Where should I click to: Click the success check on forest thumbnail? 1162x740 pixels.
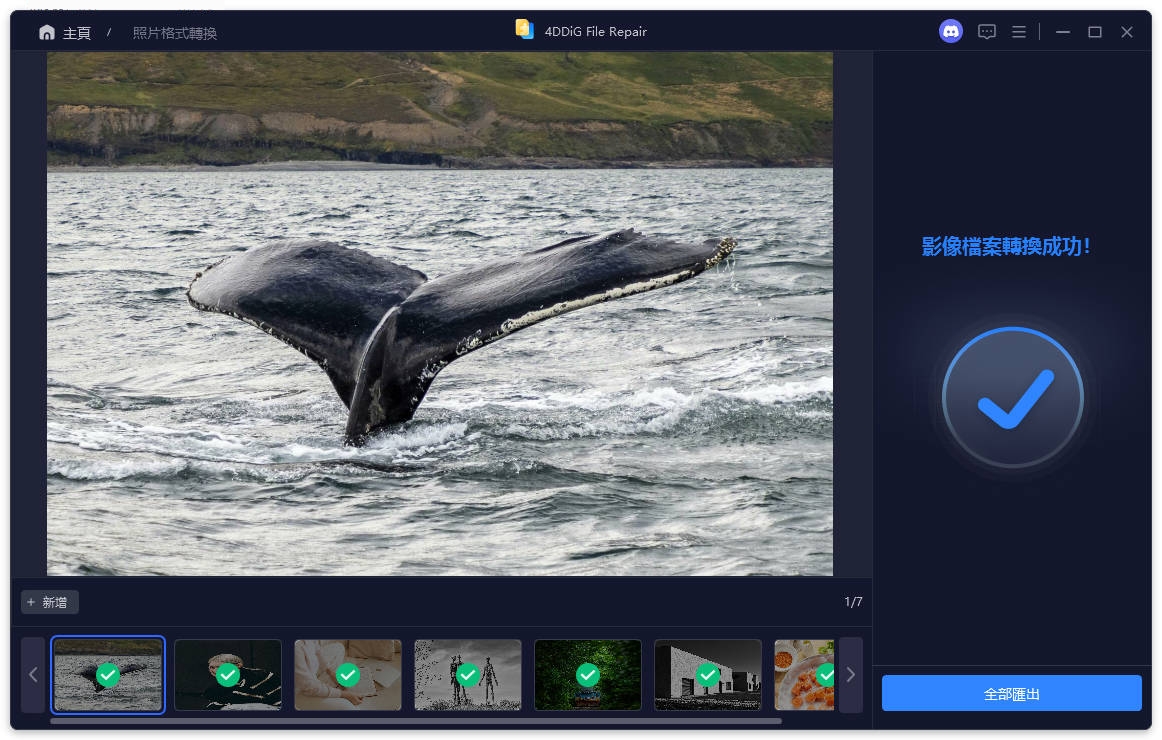(x=588, y=676)
